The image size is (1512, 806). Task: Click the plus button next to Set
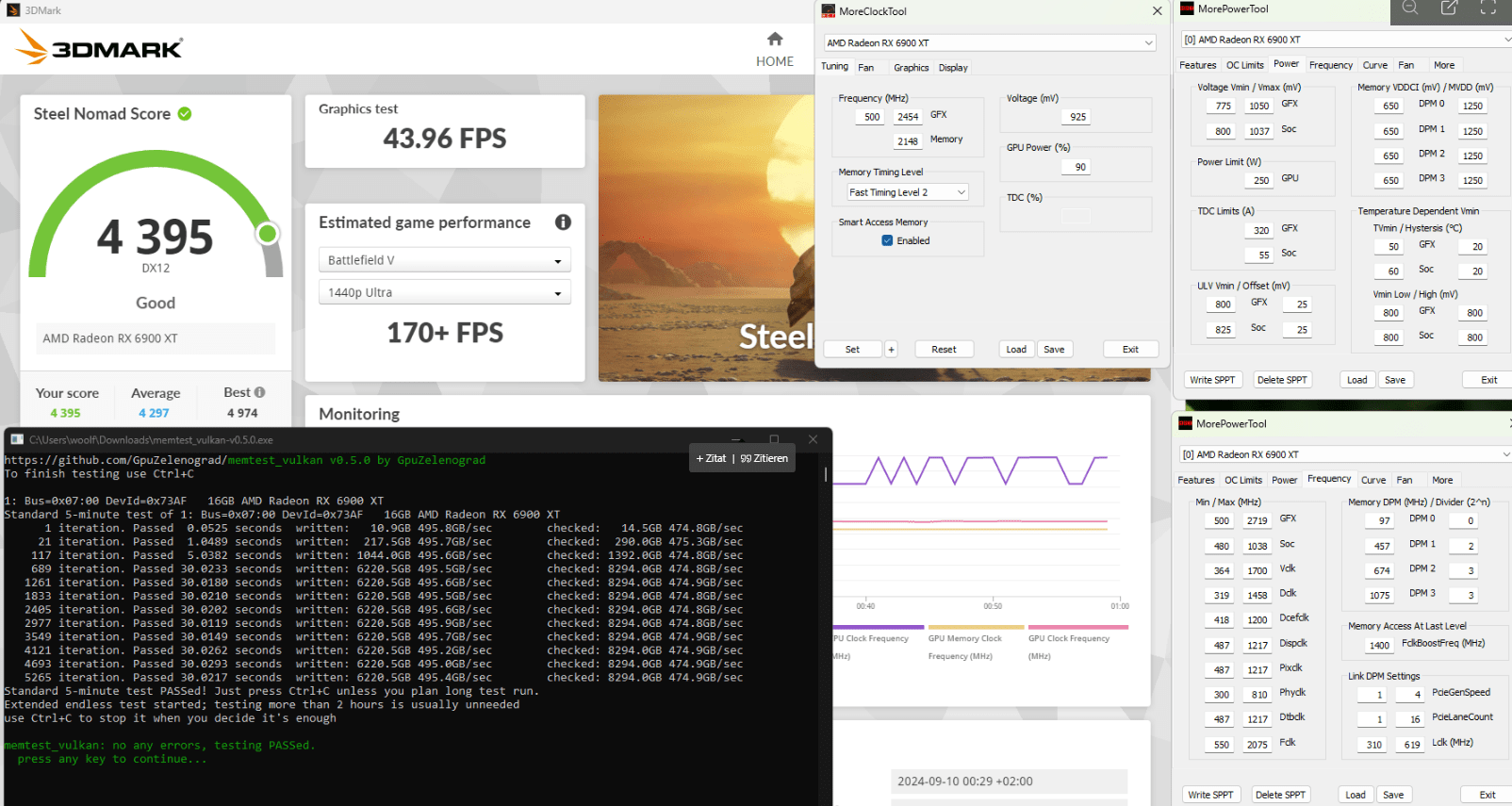891,350
